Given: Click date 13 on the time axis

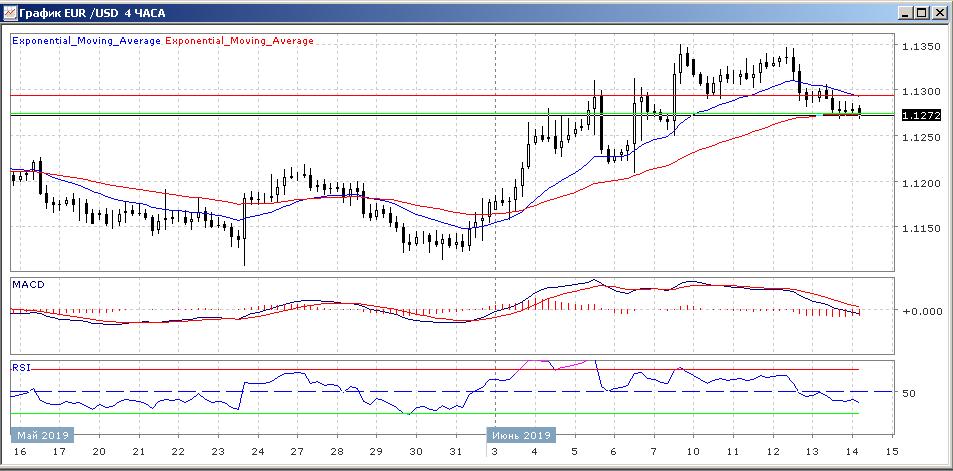Looking at the screenshot, I should (813, 452).
